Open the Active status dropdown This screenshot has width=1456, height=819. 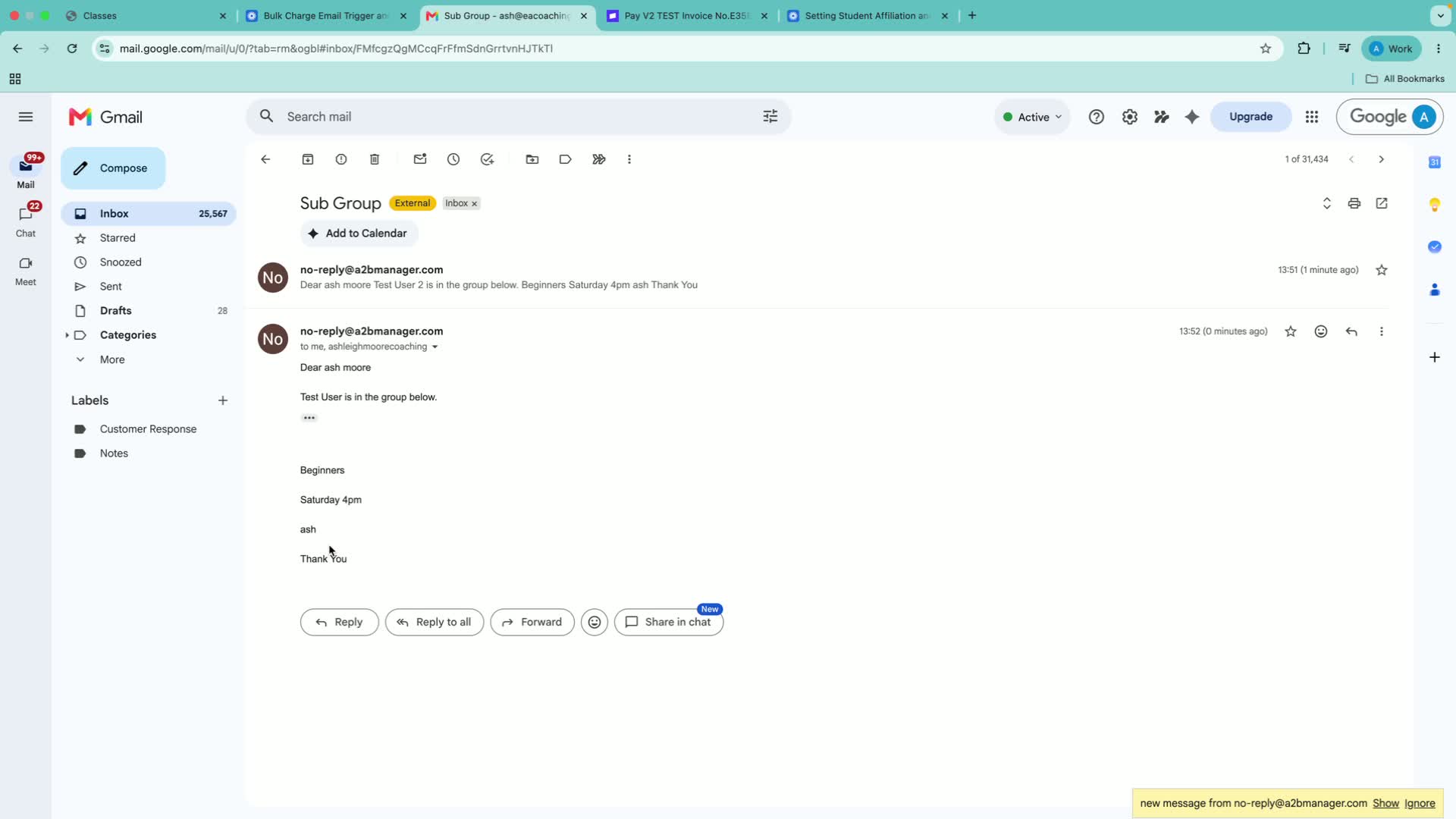click(1032, 117)
